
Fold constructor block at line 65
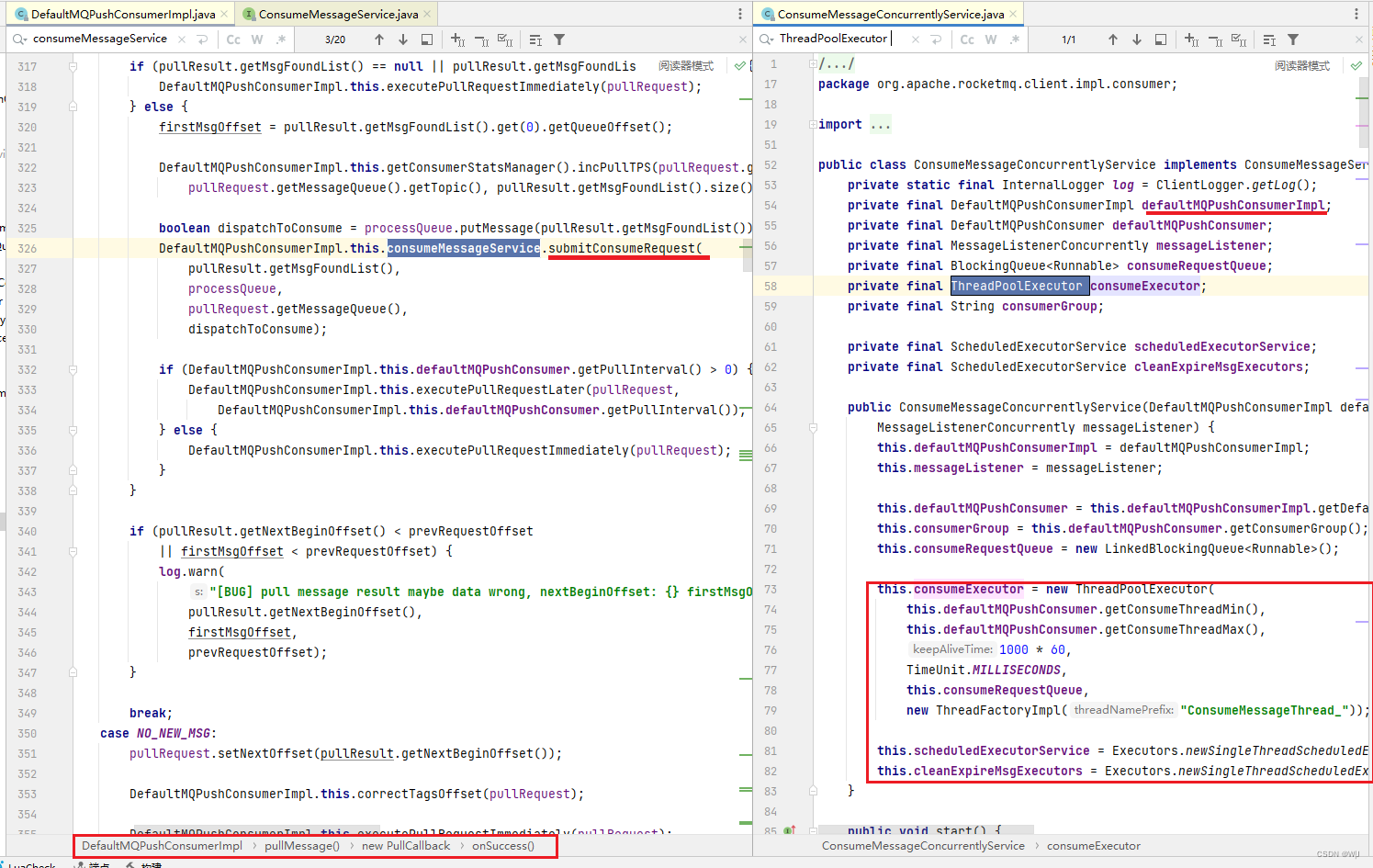tap(813, 427)
